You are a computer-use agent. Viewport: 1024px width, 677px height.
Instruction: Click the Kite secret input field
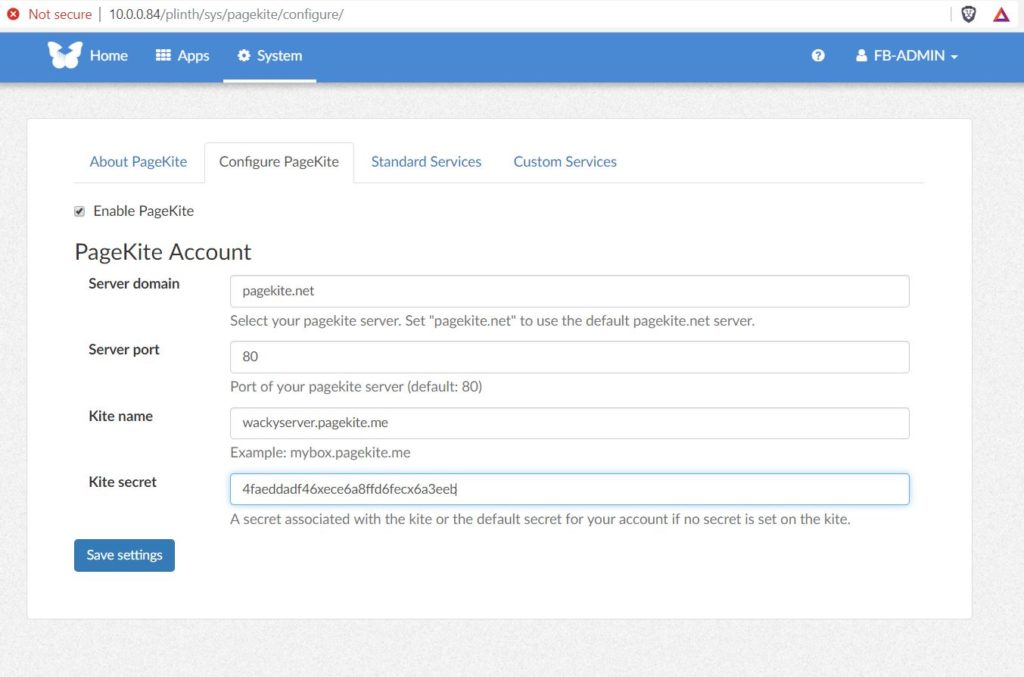coord(569,489)
